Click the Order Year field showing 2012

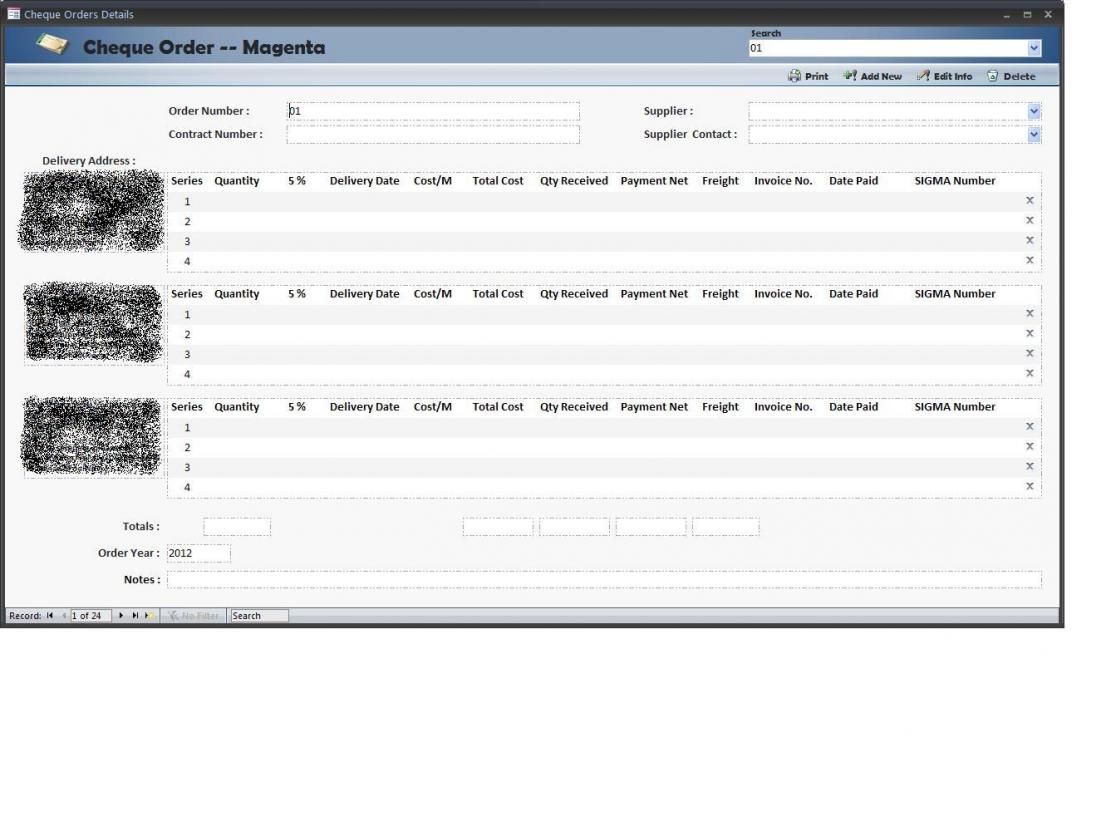click(198, 553)
